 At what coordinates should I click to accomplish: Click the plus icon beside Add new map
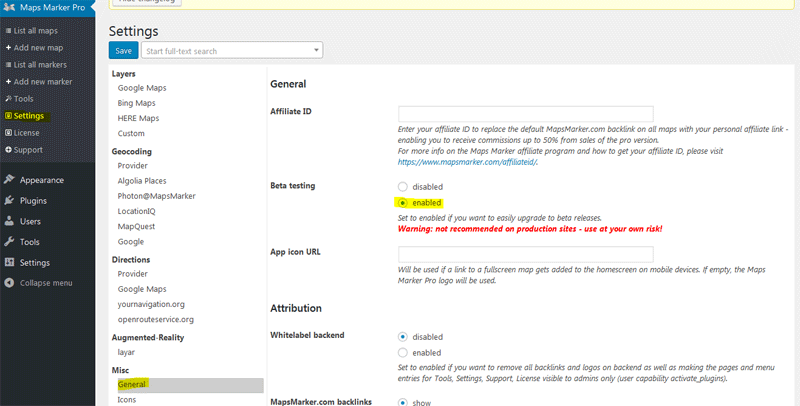pyautogui.click(x=8, y=48)
